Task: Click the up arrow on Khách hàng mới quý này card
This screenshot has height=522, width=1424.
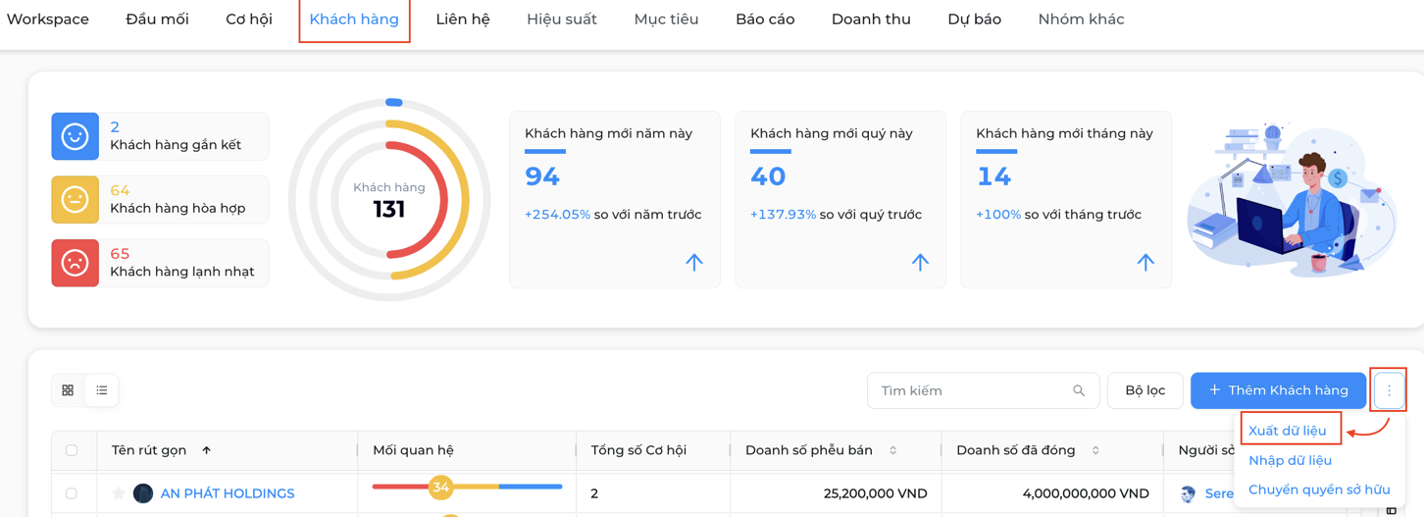Action: pos(920,262)
